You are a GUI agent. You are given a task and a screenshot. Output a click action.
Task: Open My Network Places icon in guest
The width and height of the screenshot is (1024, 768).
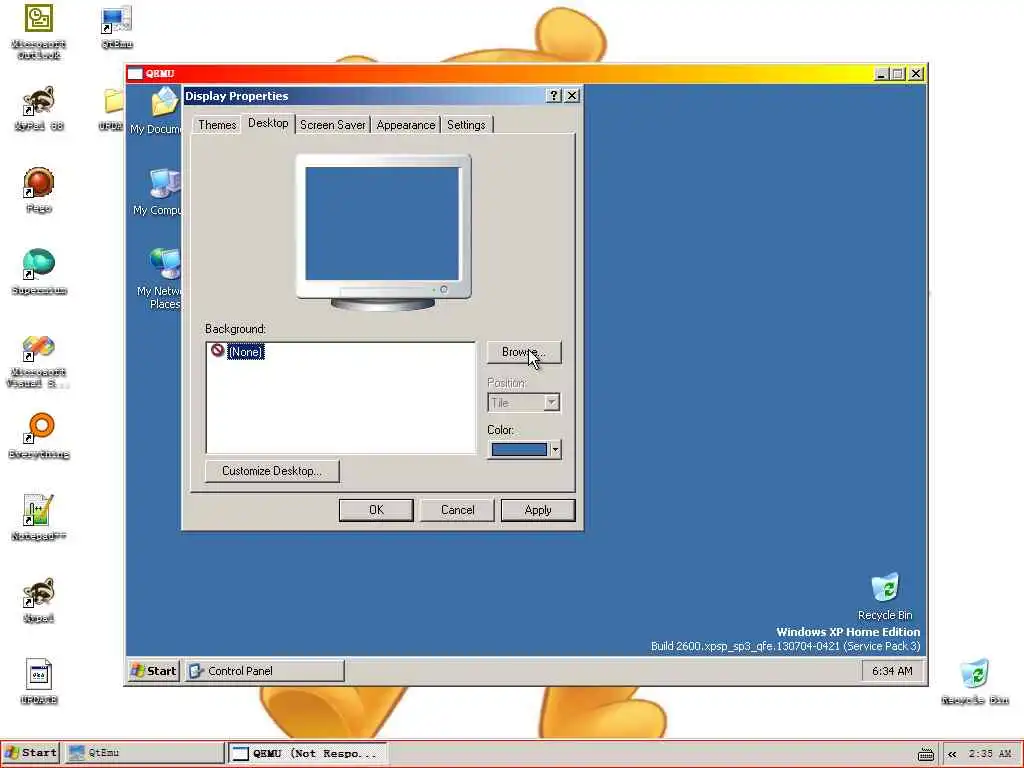(x=164, y=264)
